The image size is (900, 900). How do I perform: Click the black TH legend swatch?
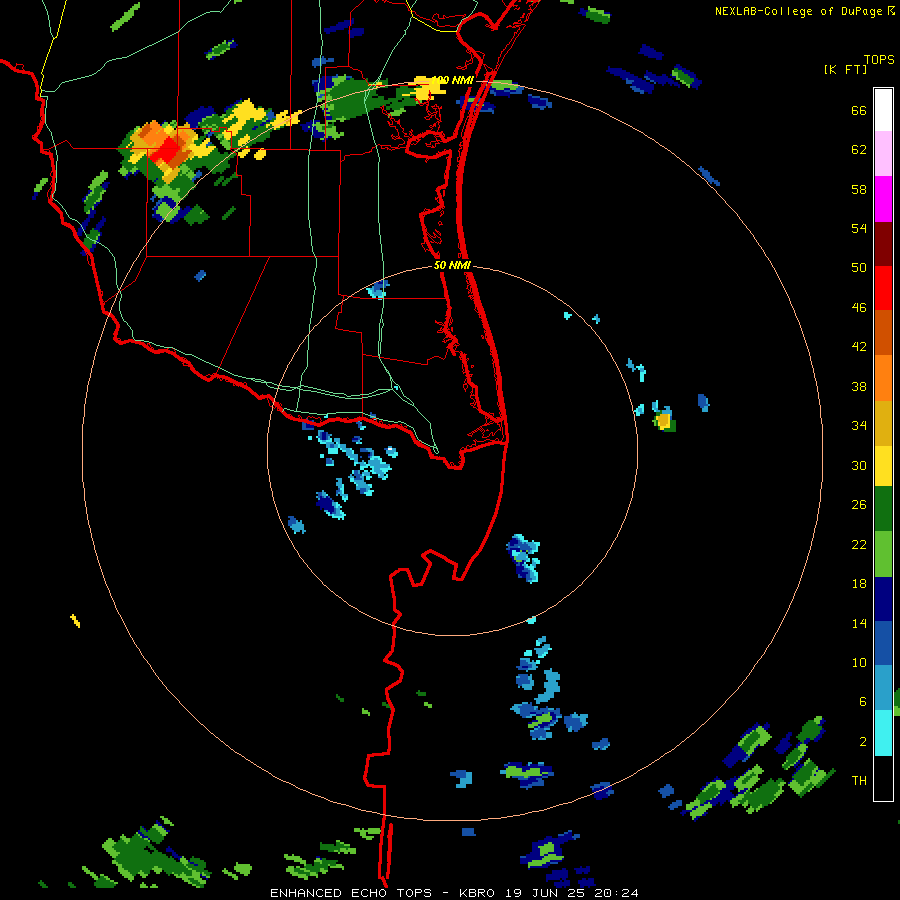(x=883, y=778)
